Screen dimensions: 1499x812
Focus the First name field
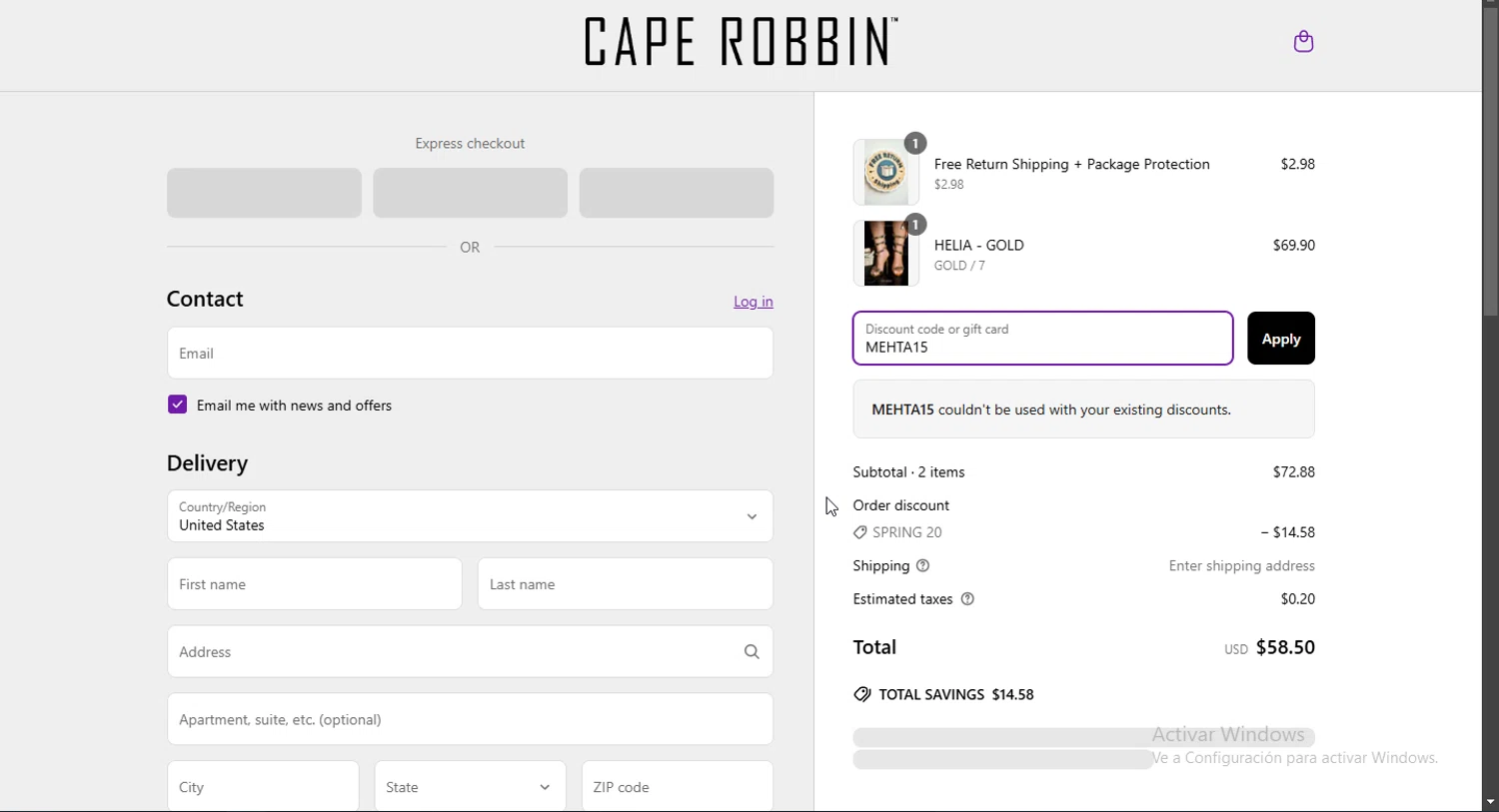314,584
